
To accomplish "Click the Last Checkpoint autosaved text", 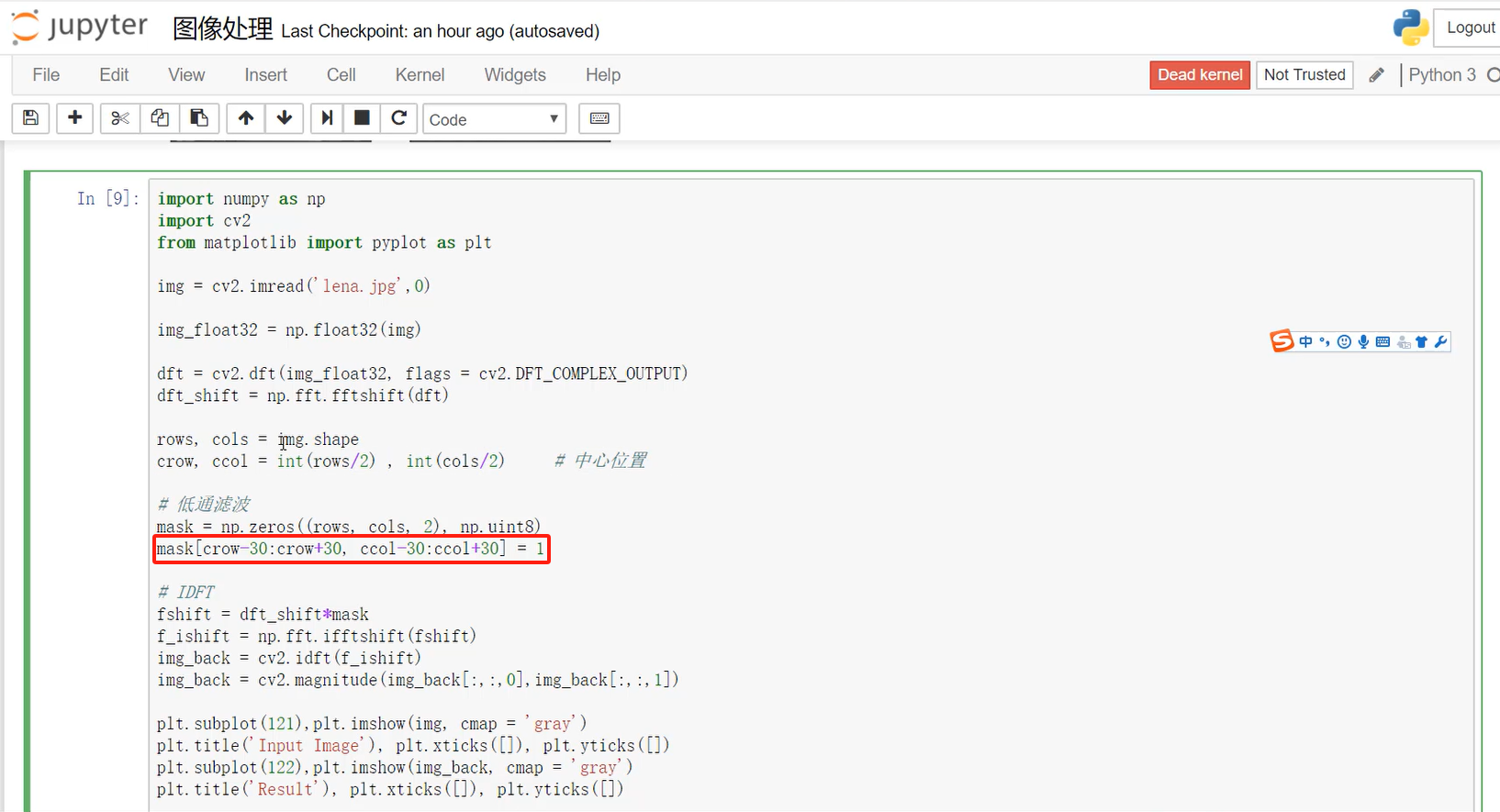I will (440, 31).
